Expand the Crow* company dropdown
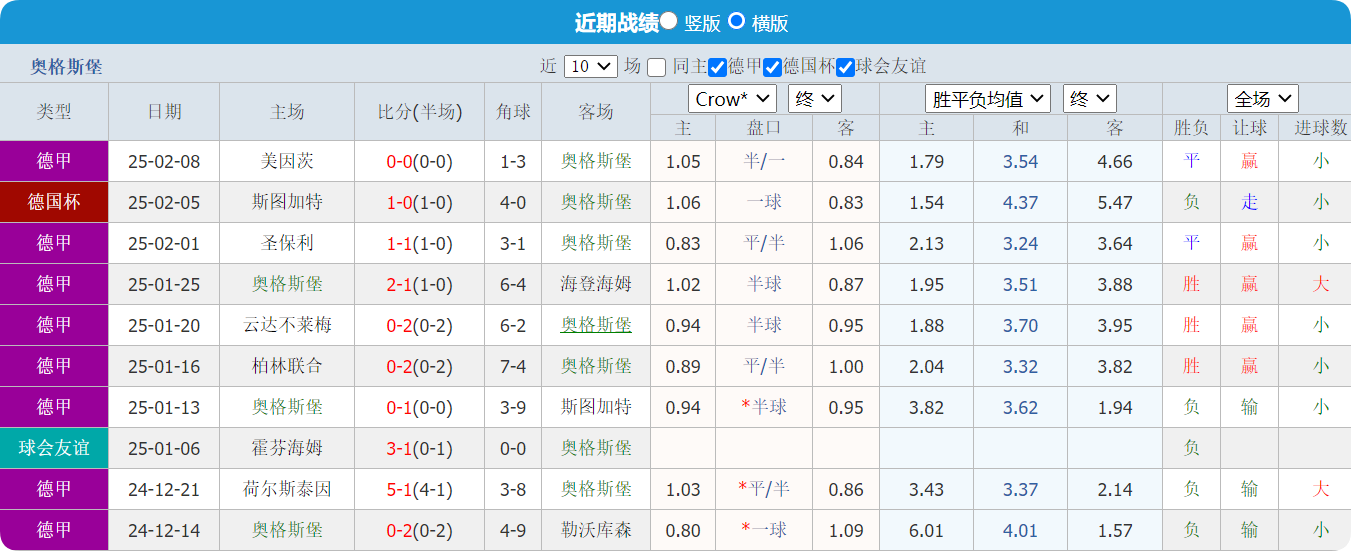1351x551 pixels. (732, 99)
